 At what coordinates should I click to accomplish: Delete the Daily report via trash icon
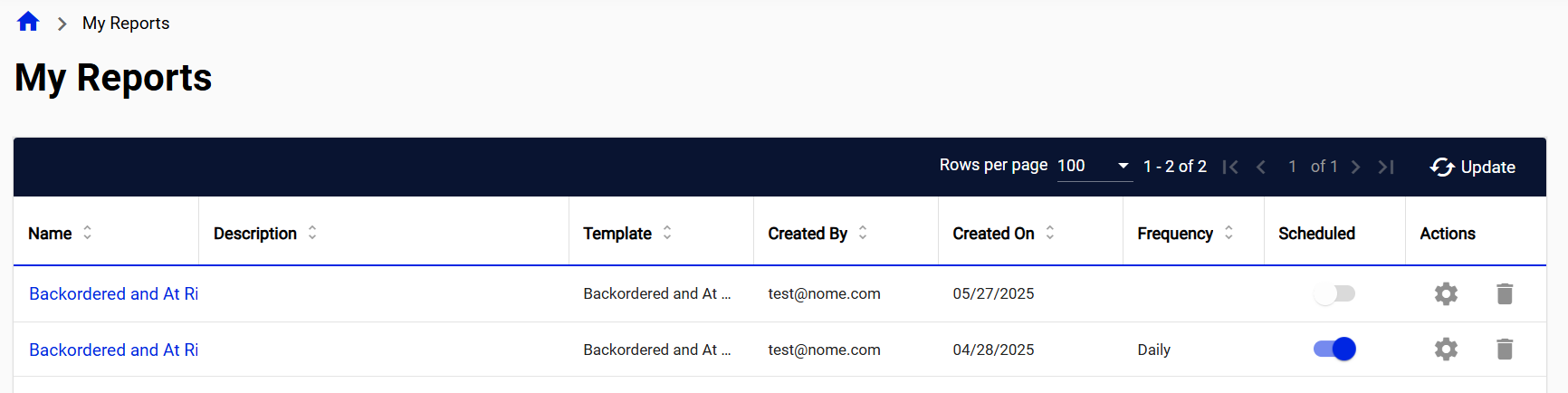click(1505, 350)
